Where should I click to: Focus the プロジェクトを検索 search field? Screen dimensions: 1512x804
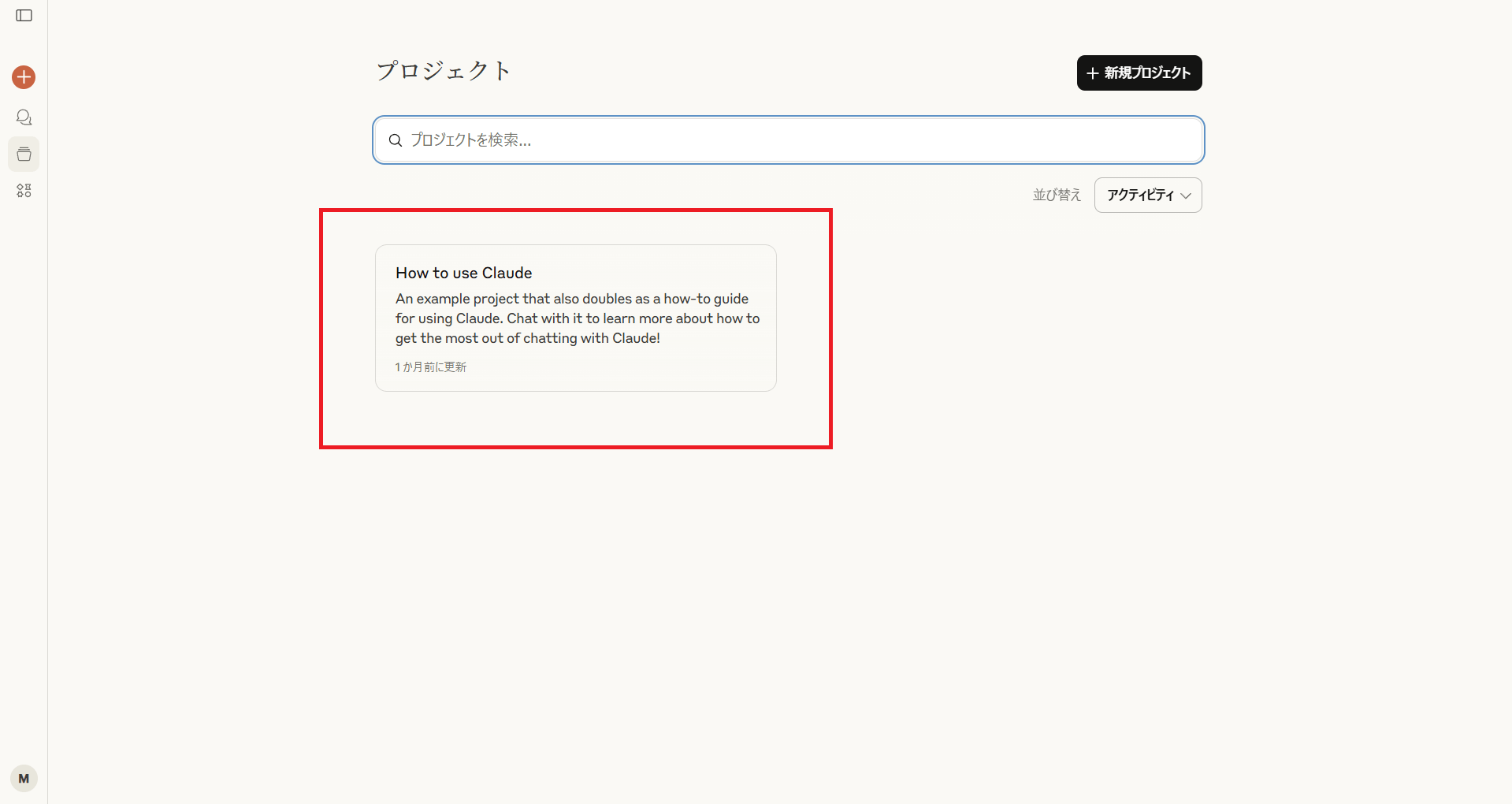pos(788,140)
